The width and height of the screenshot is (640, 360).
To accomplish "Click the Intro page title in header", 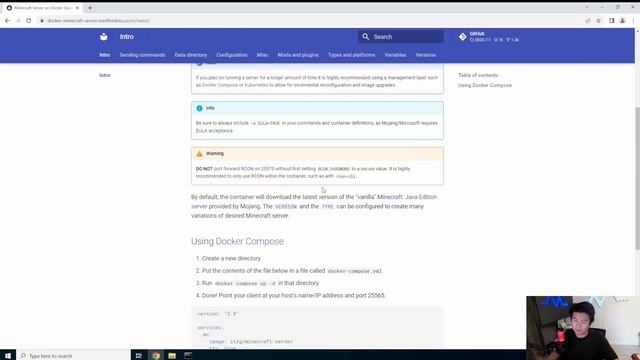I will coord(127,37).
